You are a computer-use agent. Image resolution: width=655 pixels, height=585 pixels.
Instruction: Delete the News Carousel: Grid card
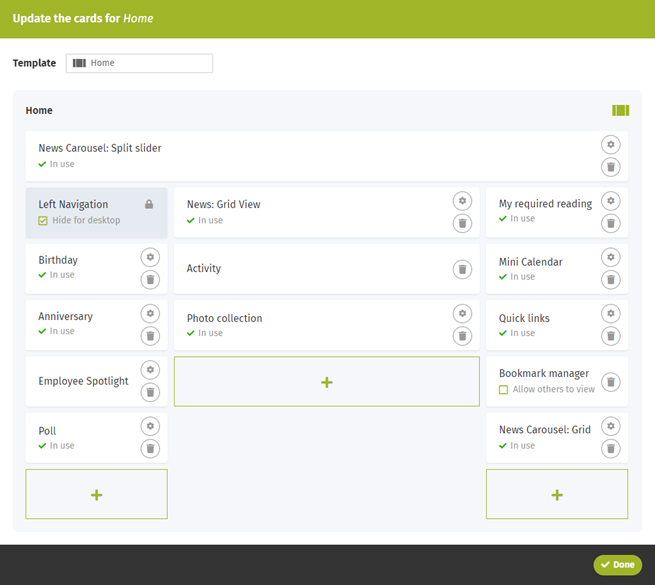point(610,449)
